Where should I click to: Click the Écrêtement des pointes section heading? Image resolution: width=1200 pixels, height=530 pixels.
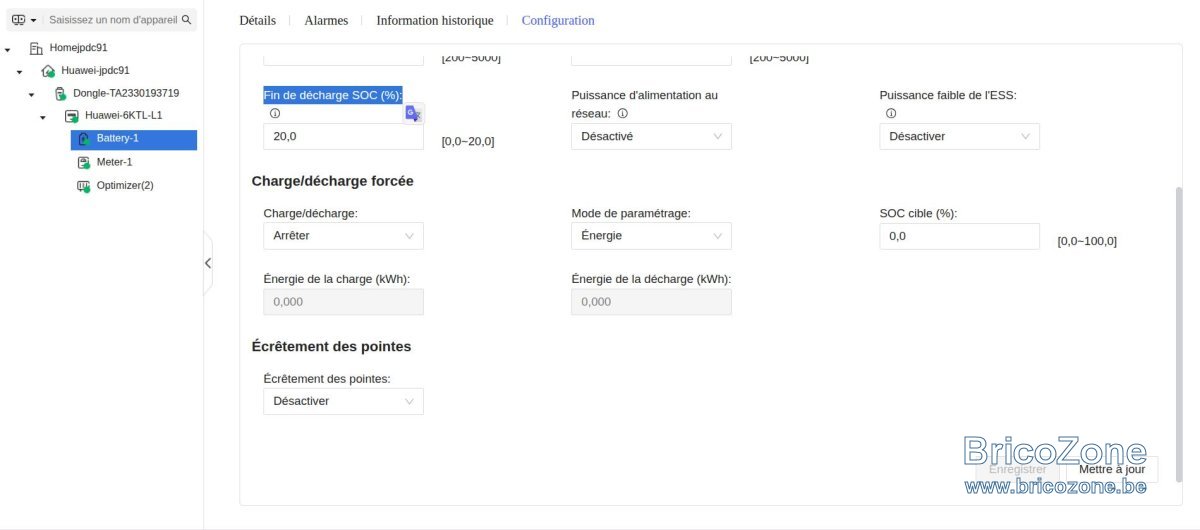331,346
